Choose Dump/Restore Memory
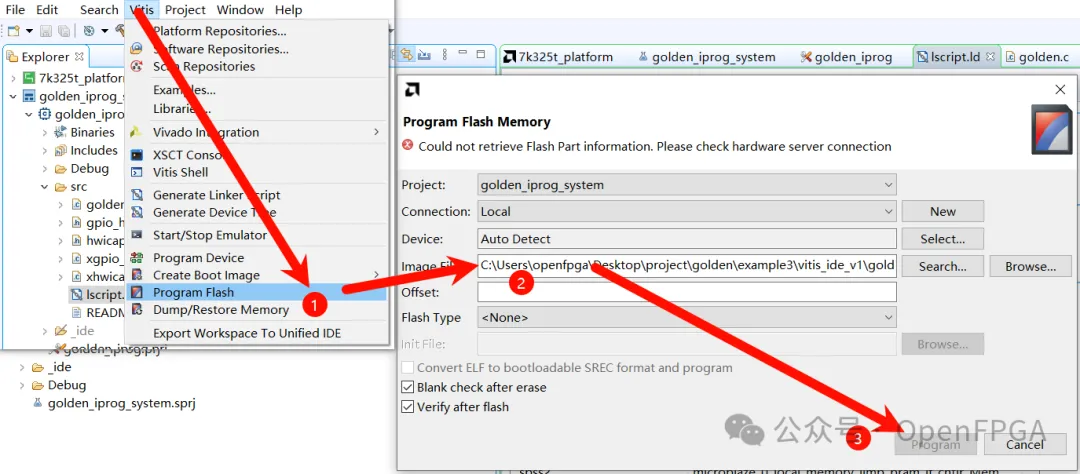This screenshot has height=474, width=1080. 221,310
